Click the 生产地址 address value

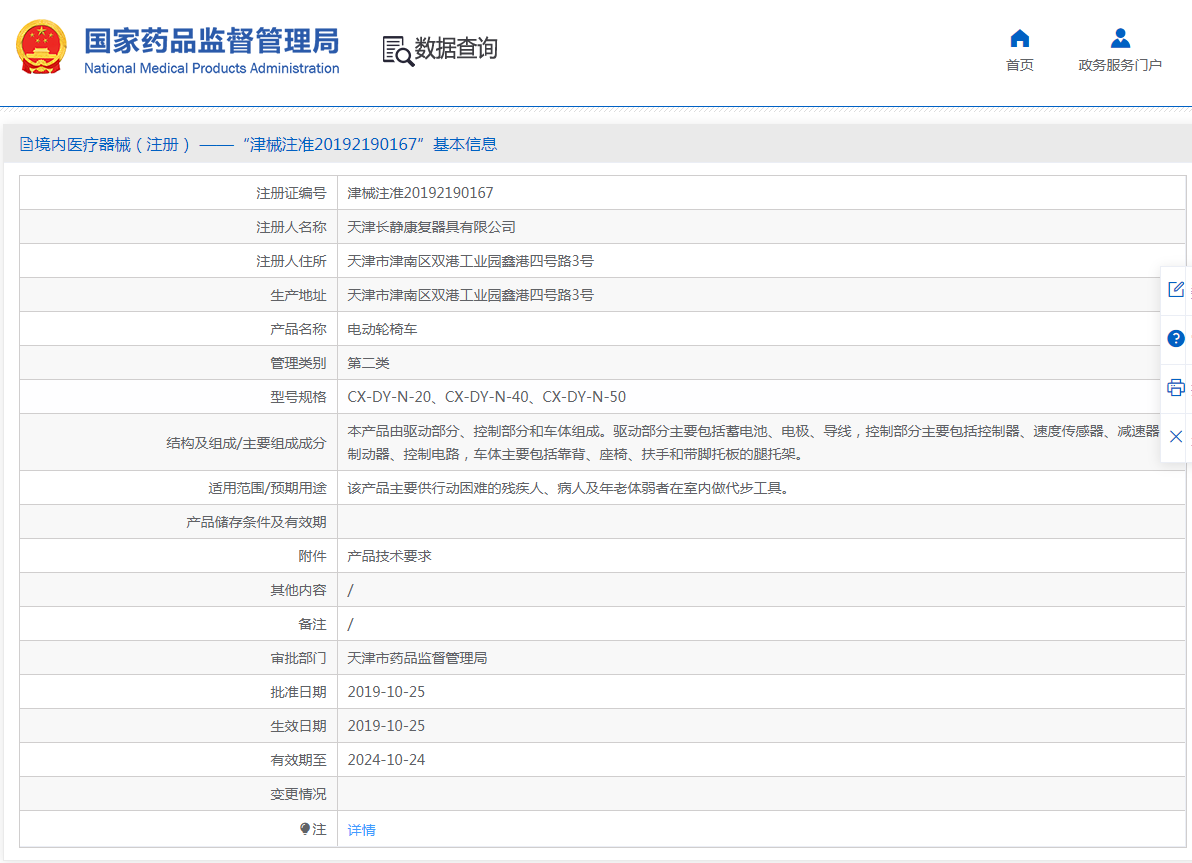click(x=471, y=295)
